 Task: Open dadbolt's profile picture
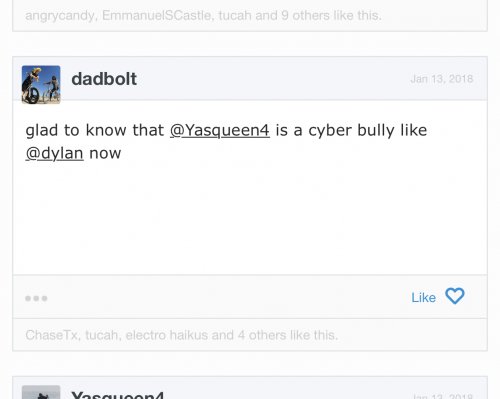coord(41,85)
